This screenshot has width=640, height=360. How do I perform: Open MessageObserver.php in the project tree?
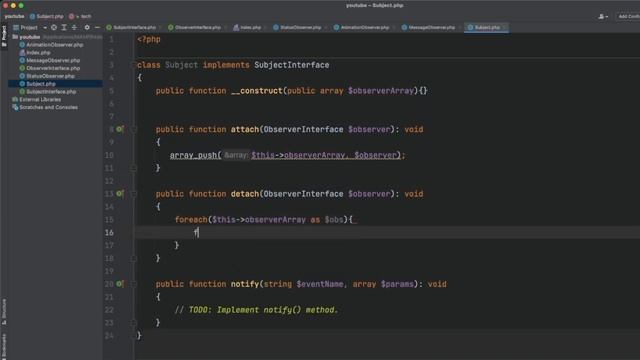(x=53, y=60)
